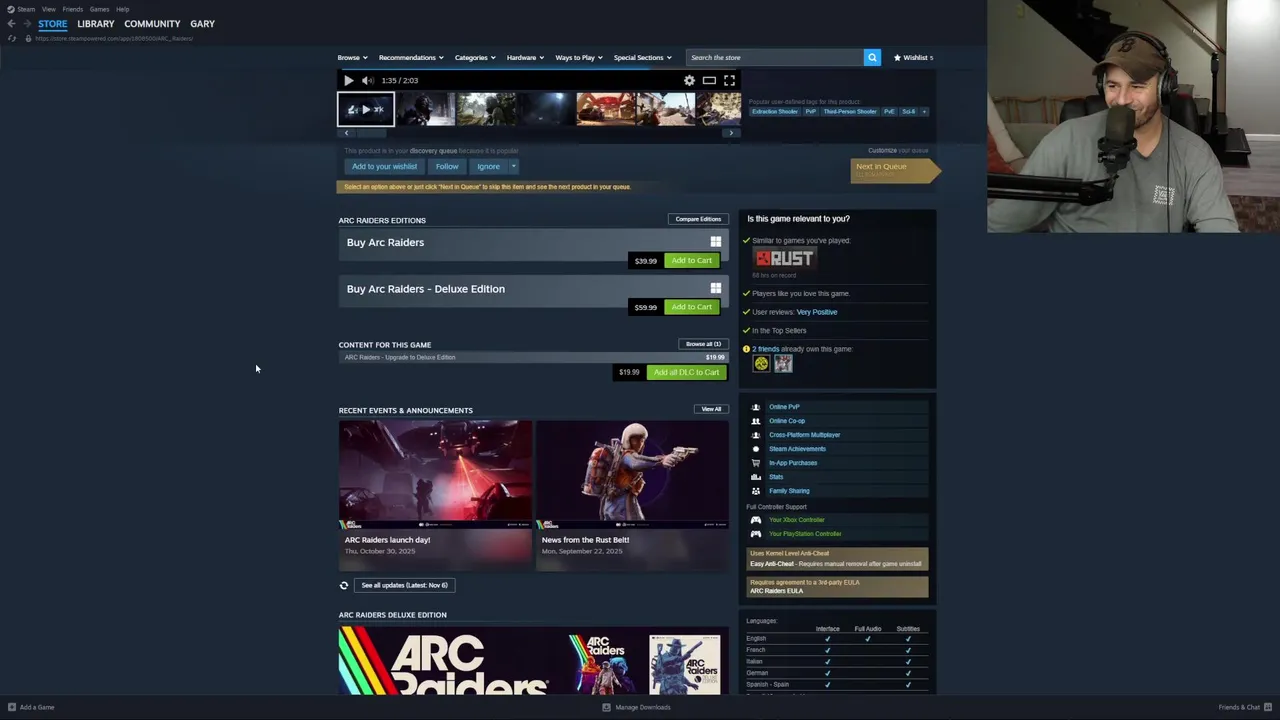
Task: Click the plus button to add tags
Action: 924,111
